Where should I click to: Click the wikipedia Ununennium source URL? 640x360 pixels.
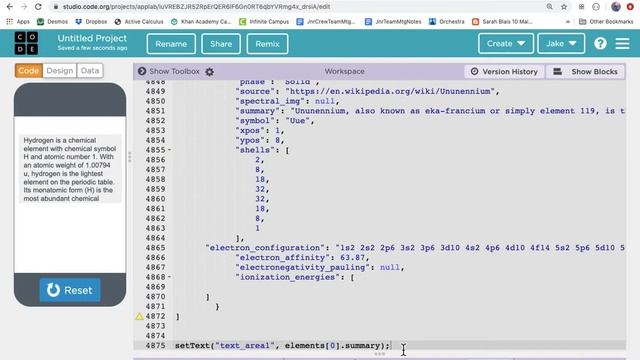(390, 91)
